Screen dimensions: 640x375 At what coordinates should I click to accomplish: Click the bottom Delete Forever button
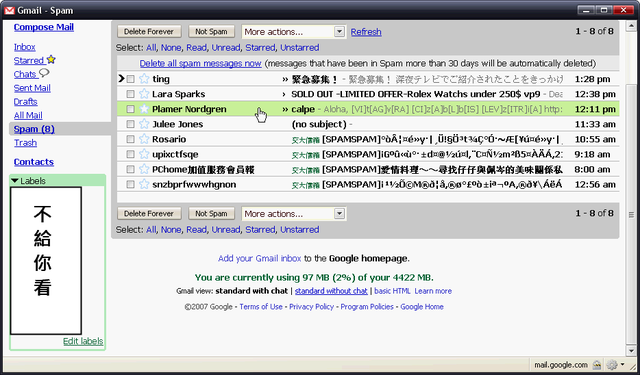pyautogui.click(x=149, y=214)
